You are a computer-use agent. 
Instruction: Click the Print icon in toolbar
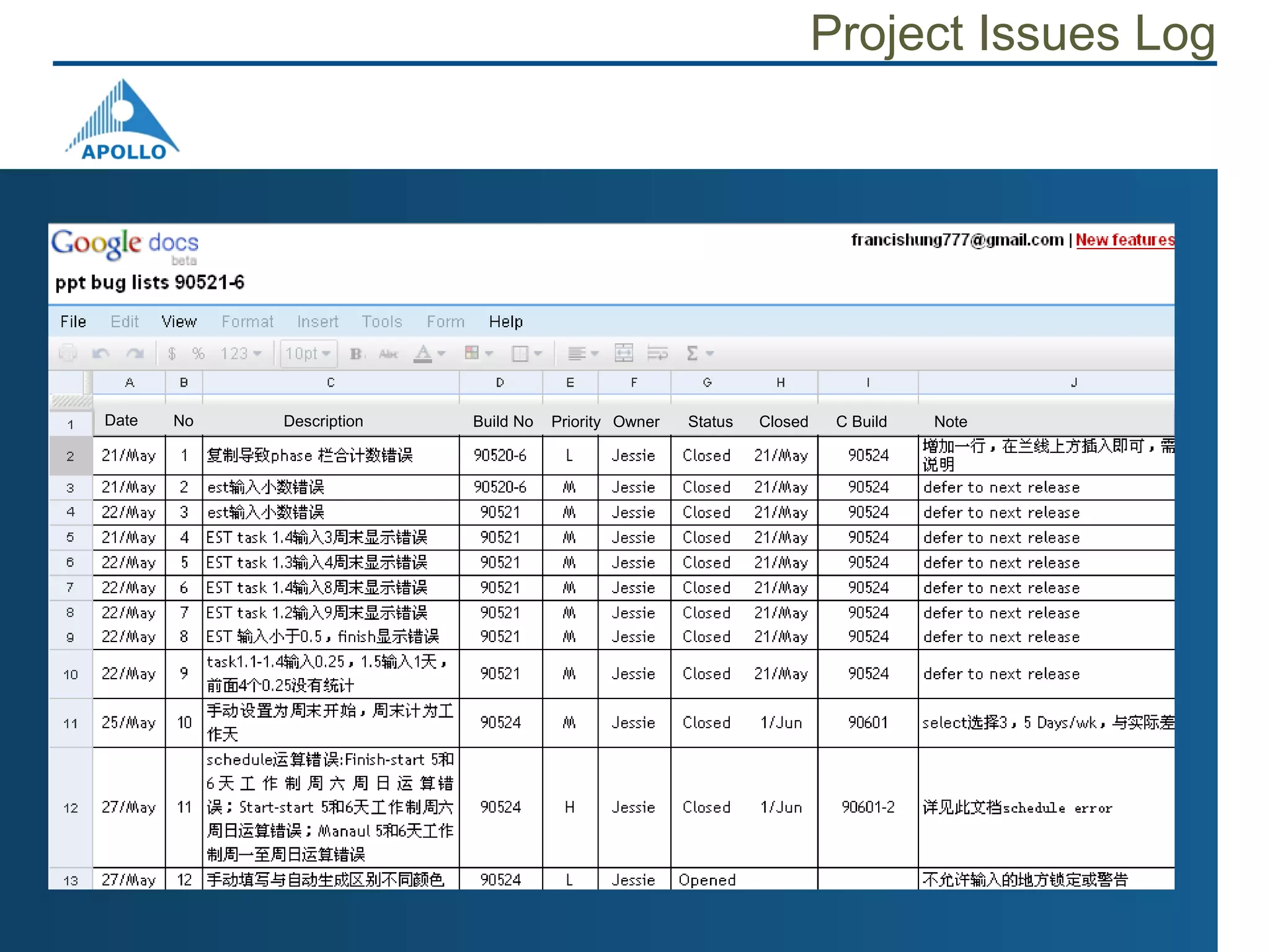click(68, 353)
